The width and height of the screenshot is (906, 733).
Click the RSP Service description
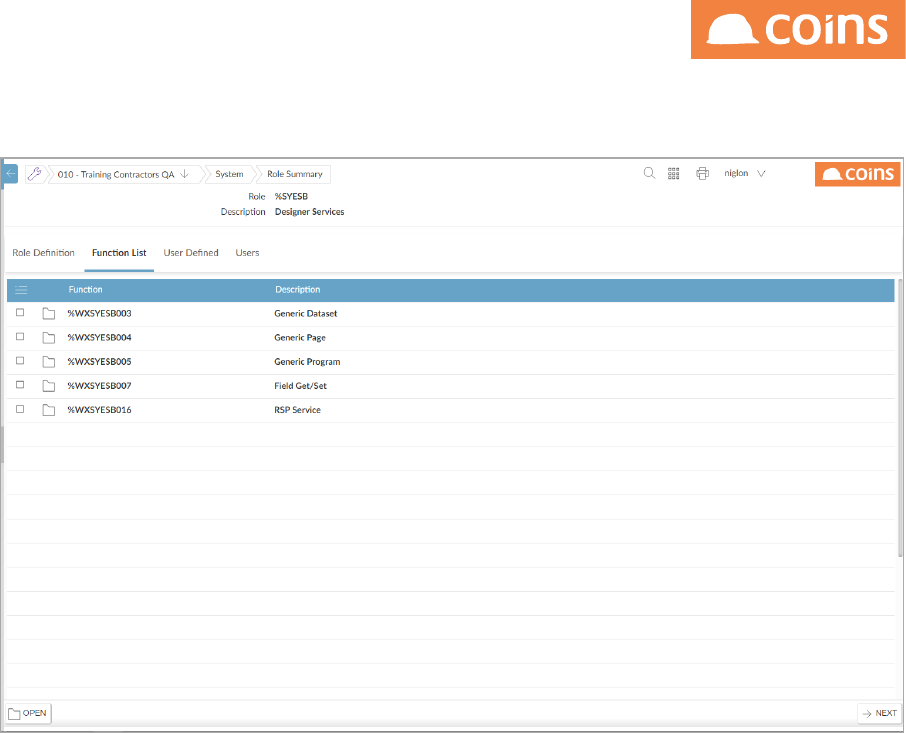298,410
